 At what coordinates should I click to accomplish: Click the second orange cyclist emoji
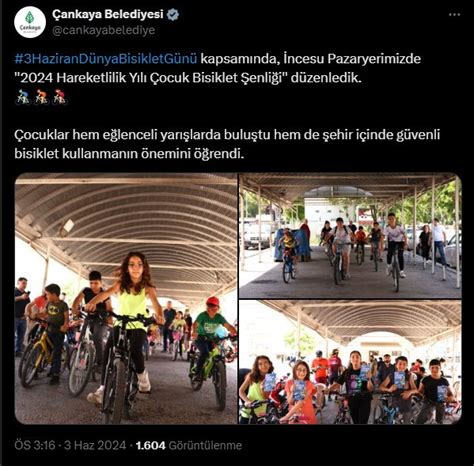[x=41, y=97]
